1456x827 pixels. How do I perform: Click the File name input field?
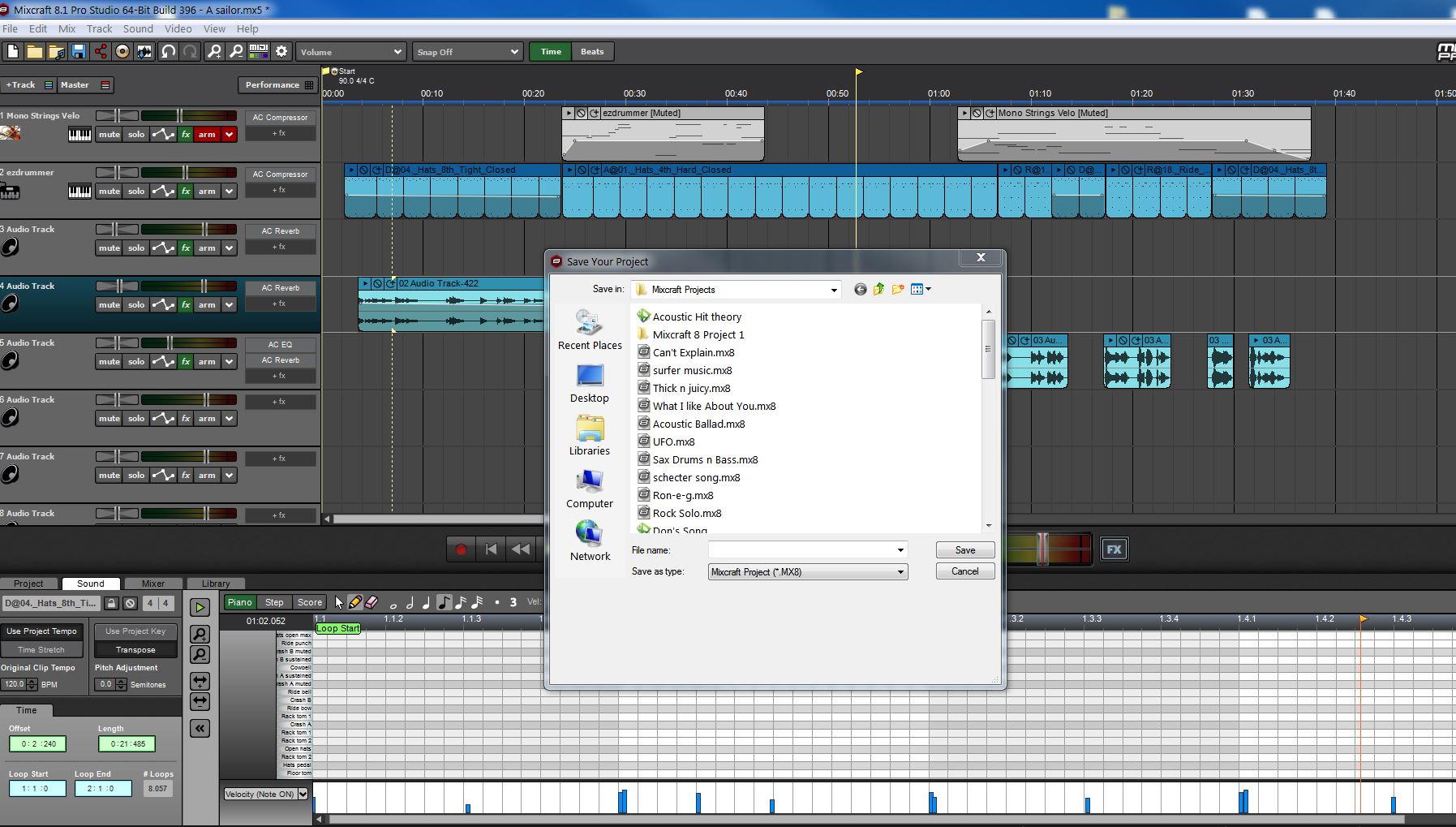[801, 550]
